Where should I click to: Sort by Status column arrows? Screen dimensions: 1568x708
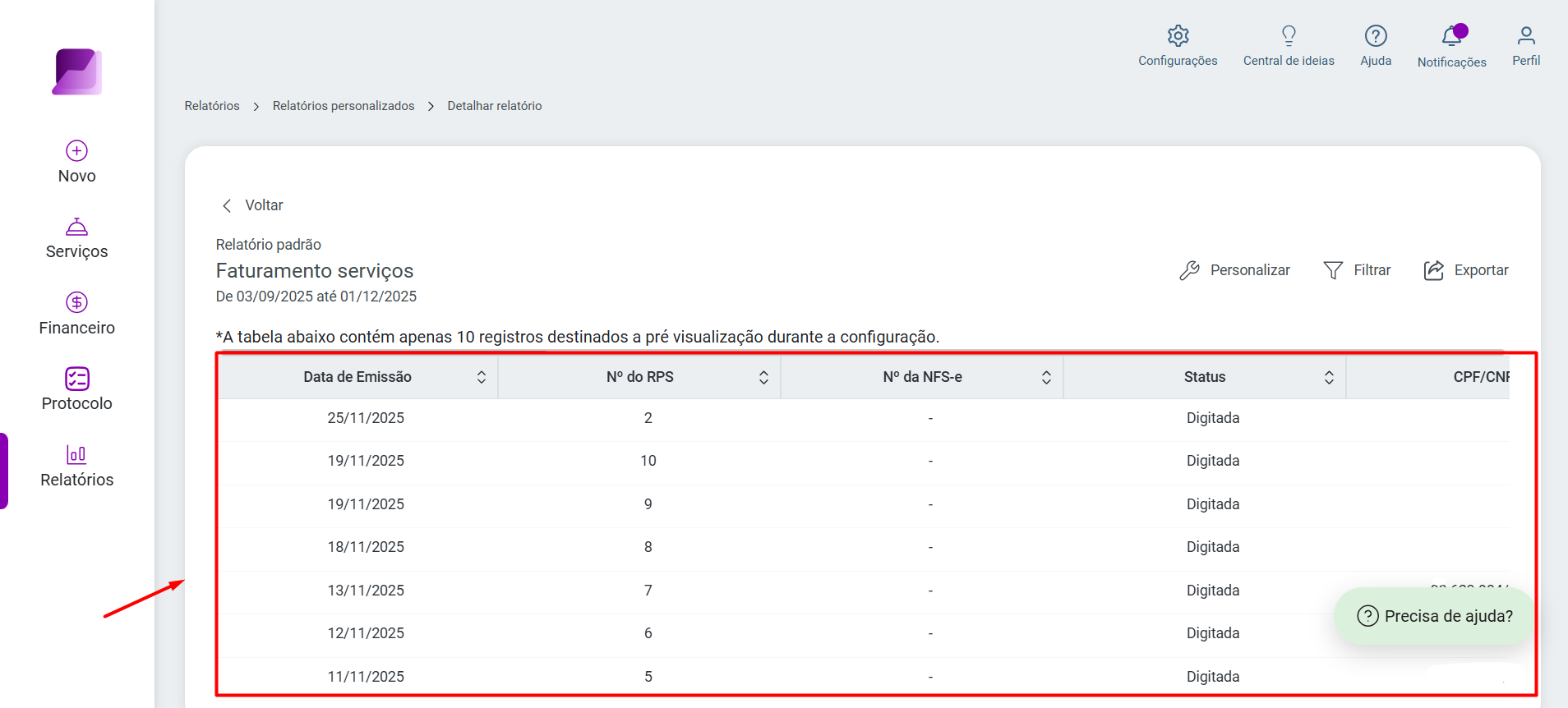click(1329, 377)
